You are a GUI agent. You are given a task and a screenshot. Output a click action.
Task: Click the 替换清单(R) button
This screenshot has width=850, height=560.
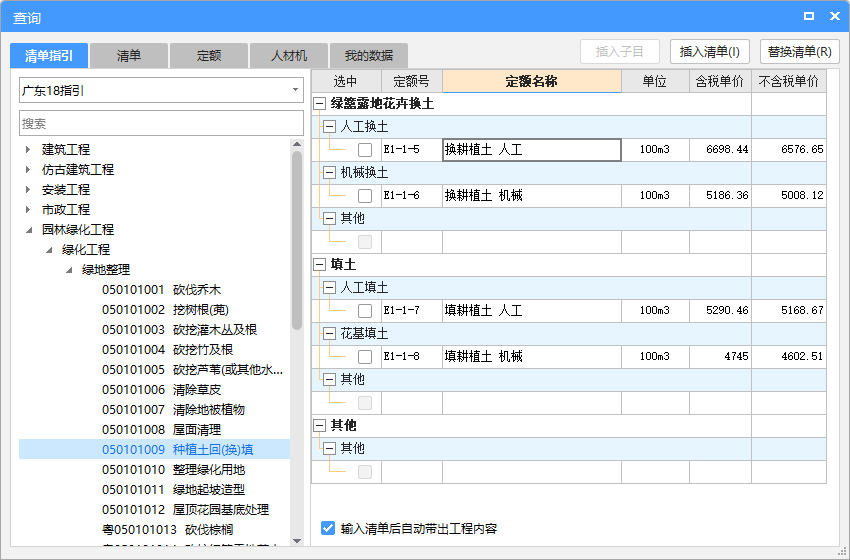[x=800, y=52]
